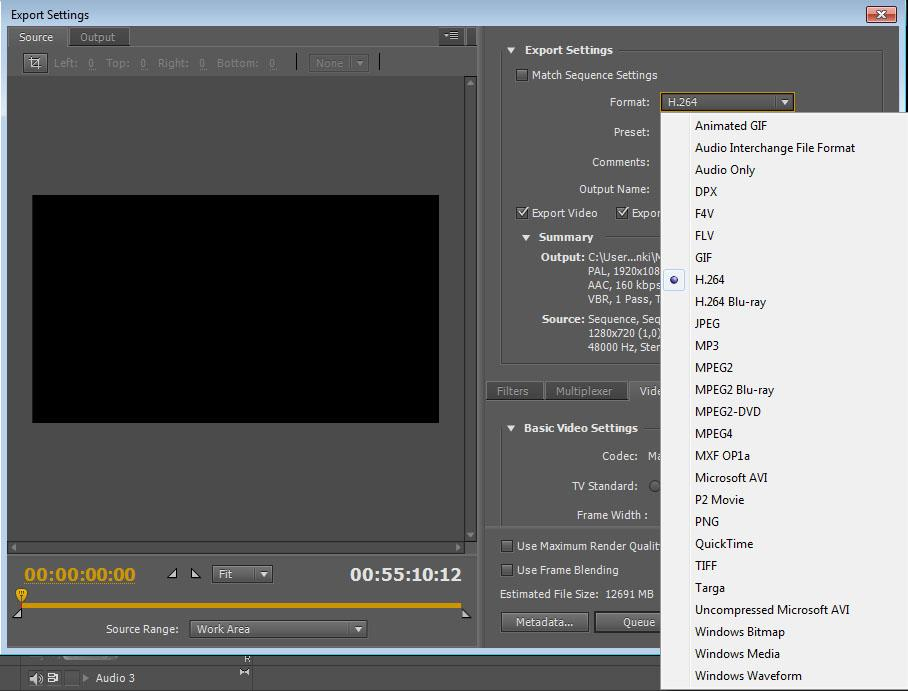
Task: Click the preview vertical scrollbar up arrow
Action: (470, 82)
